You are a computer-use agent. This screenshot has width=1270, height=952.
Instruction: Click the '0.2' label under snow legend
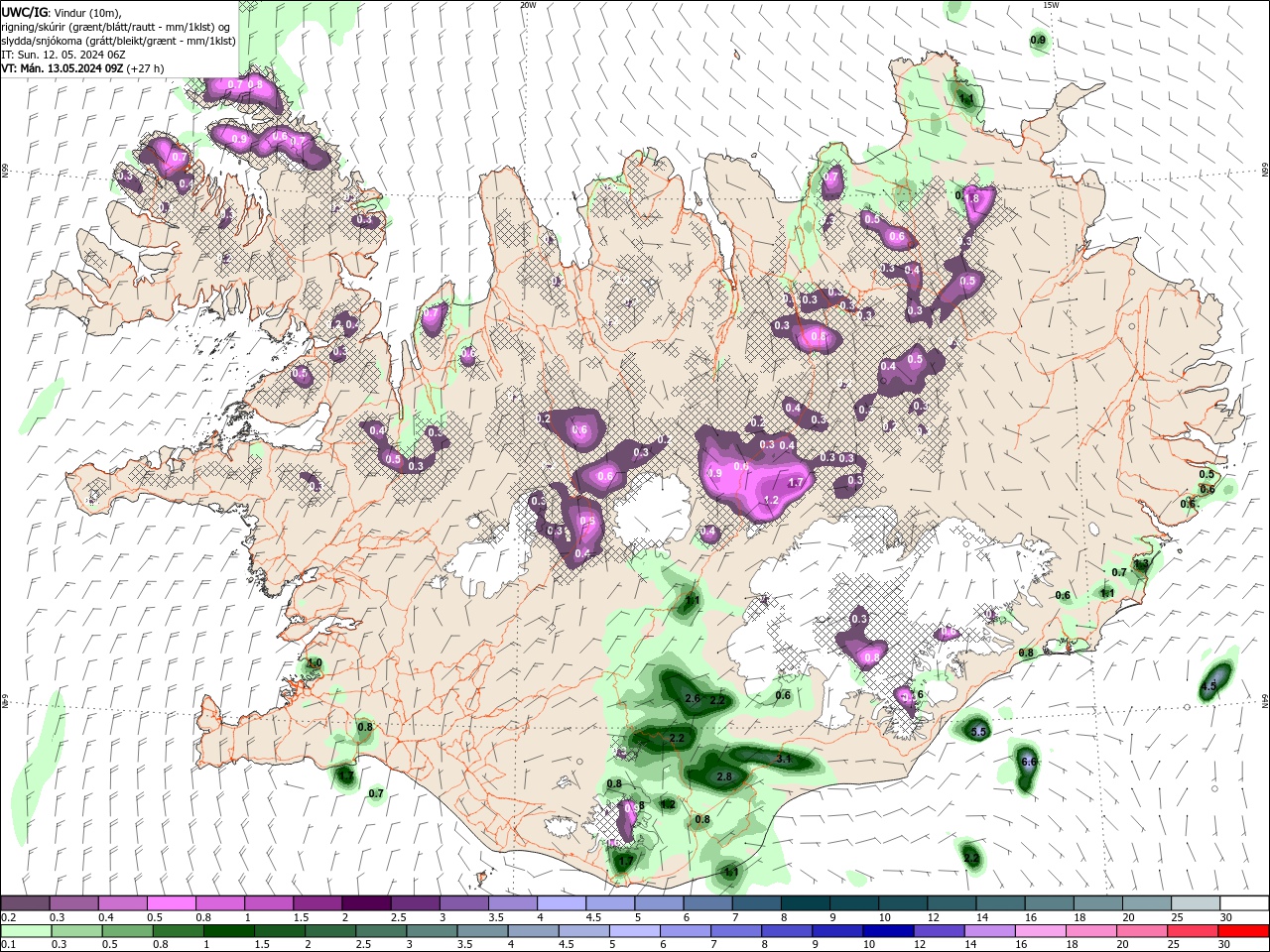[x=9, y=917]
